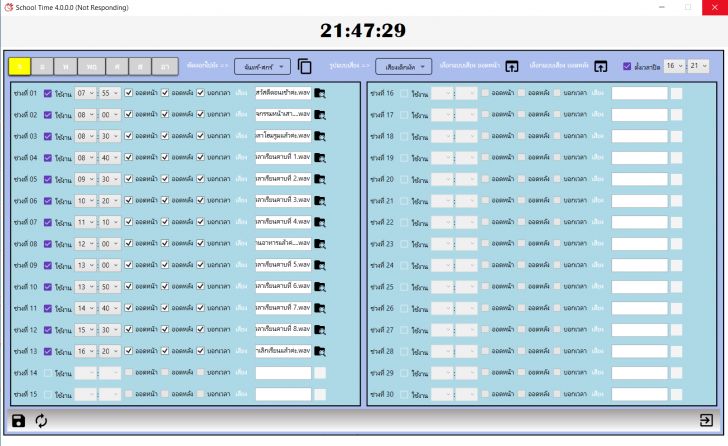Enable ใช้งาน checkbox for period 25
The image size is (728, 446).
tap(404, 287)
